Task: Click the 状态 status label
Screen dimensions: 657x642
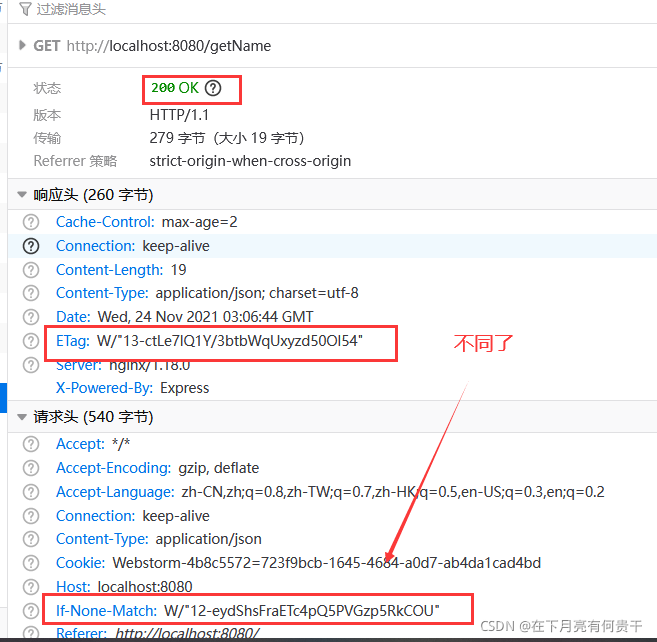Action: coord(47,88)
